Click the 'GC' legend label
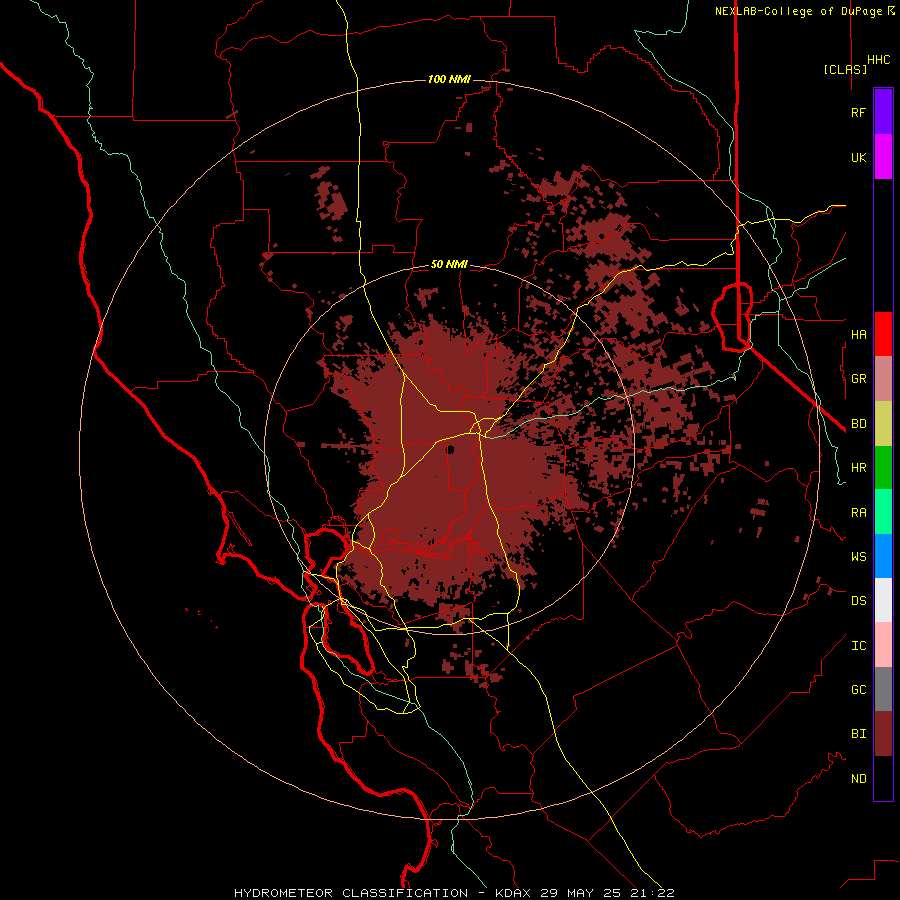The height and width of the screenshot is (900, 900). pyautogui.click(x=858, y=690)
